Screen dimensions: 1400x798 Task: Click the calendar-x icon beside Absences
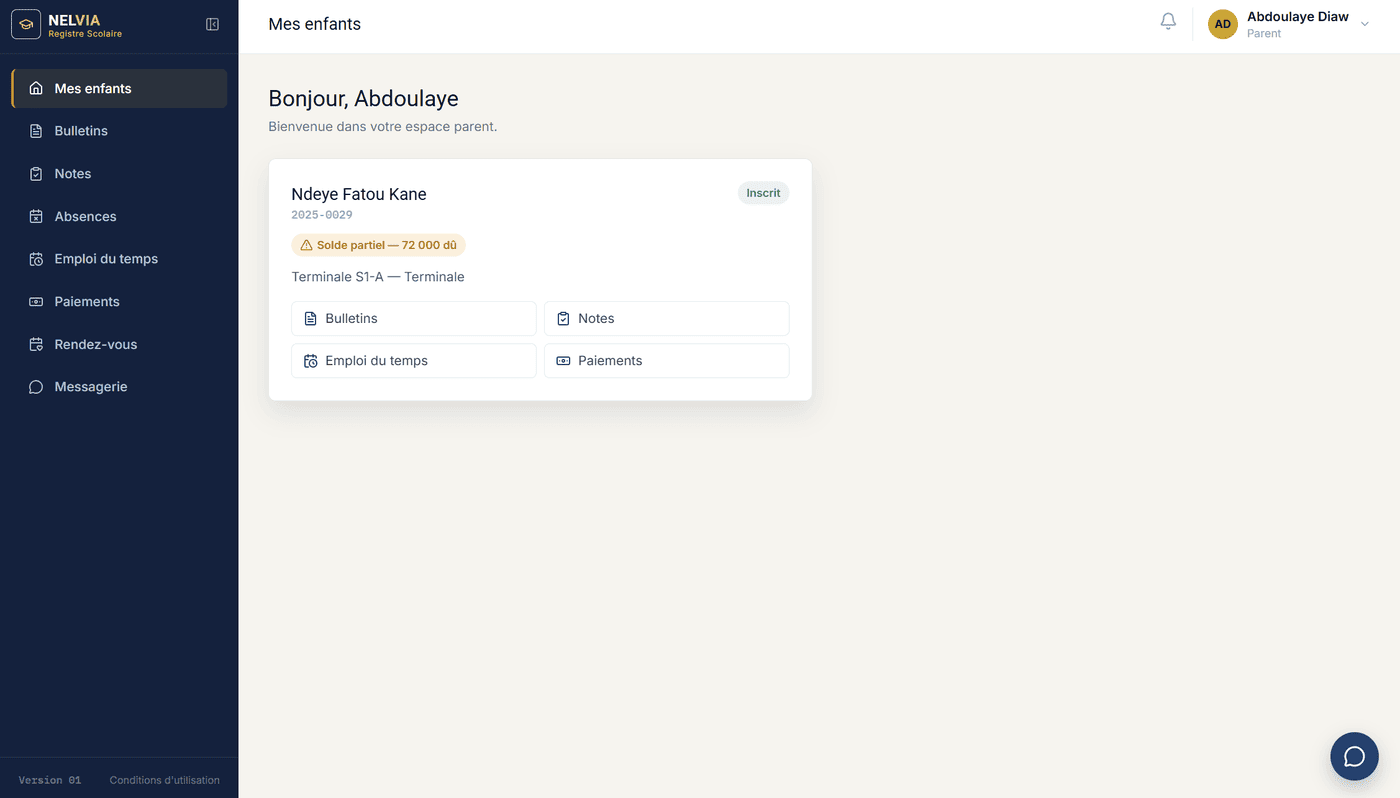point(36,216)
